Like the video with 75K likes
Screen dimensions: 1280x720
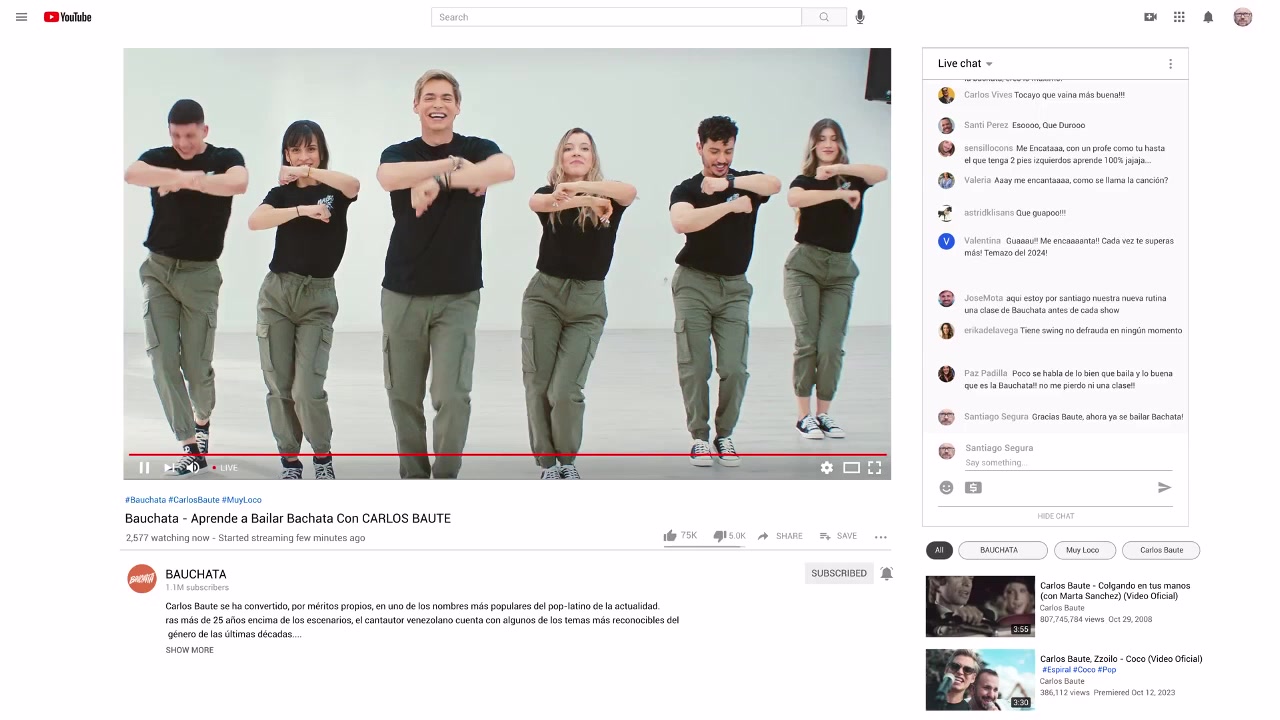pos(680,536)
